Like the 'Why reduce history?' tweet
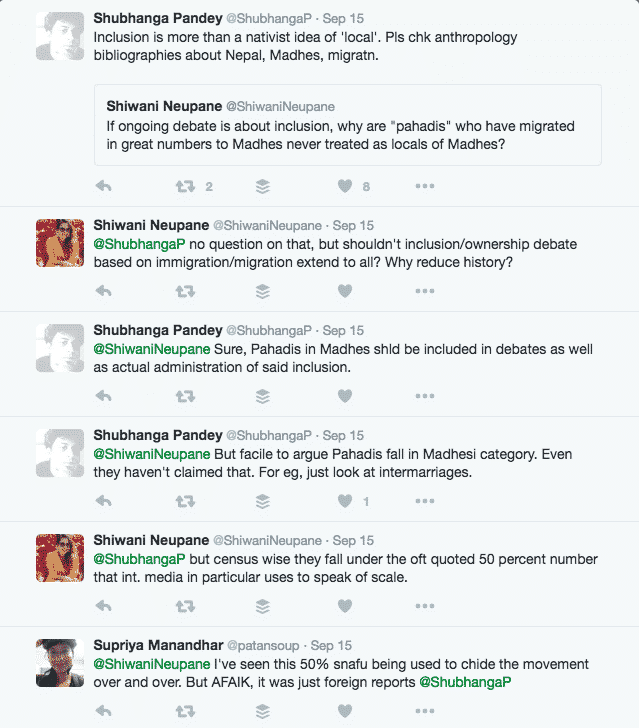The width and height of the screenshot is (639, 728). point(345,291)
